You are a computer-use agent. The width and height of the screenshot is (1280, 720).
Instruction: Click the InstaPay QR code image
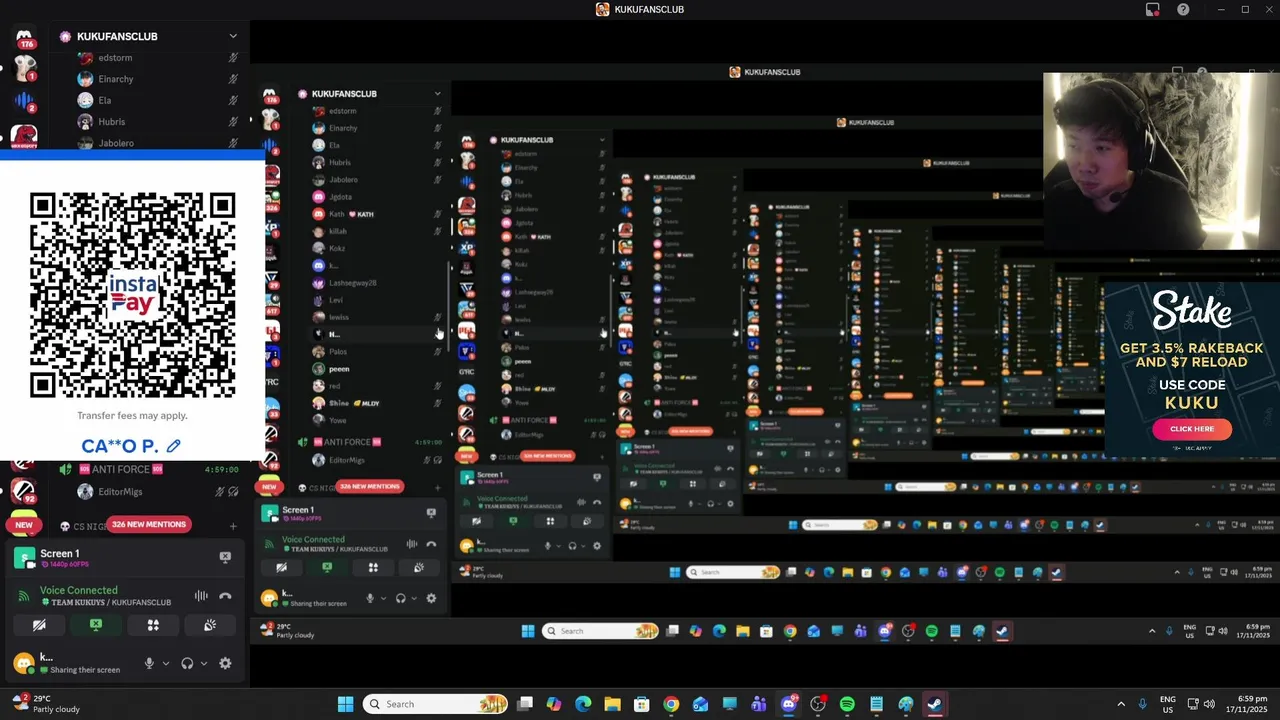click(x=132, y=296)
